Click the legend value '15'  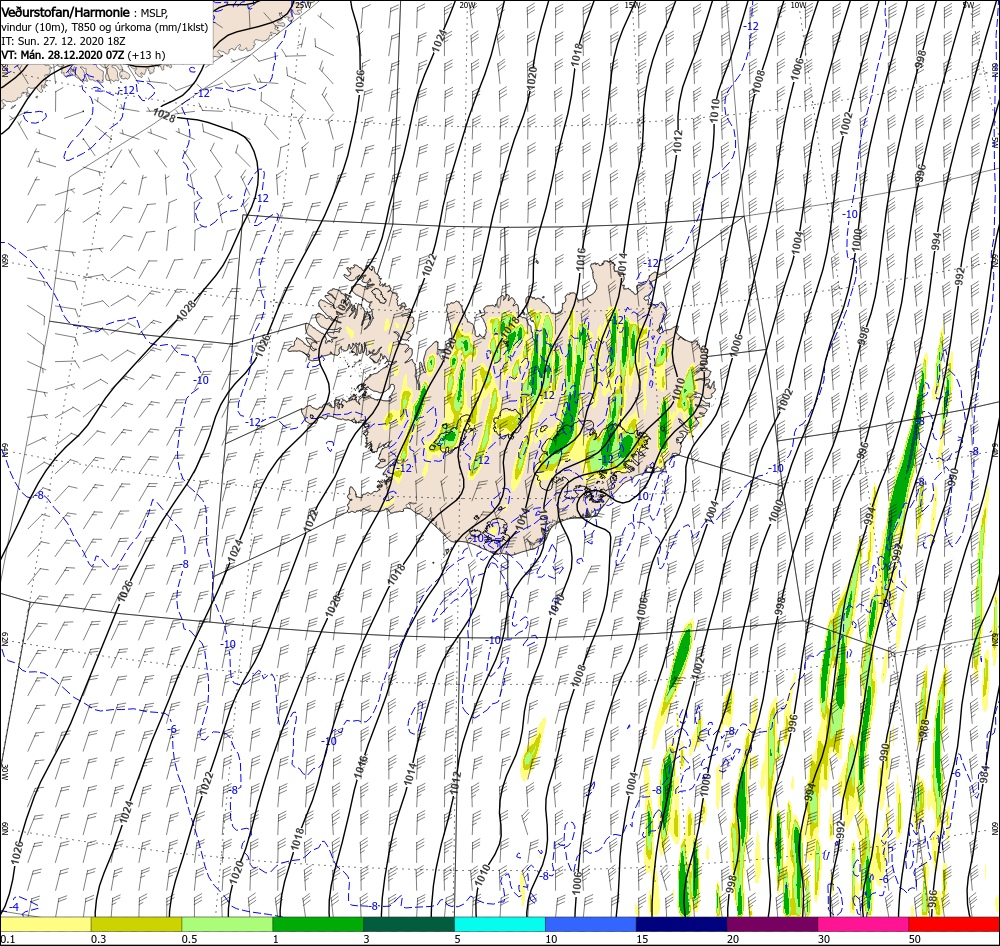pyautogui.click(x=642, y=938)
